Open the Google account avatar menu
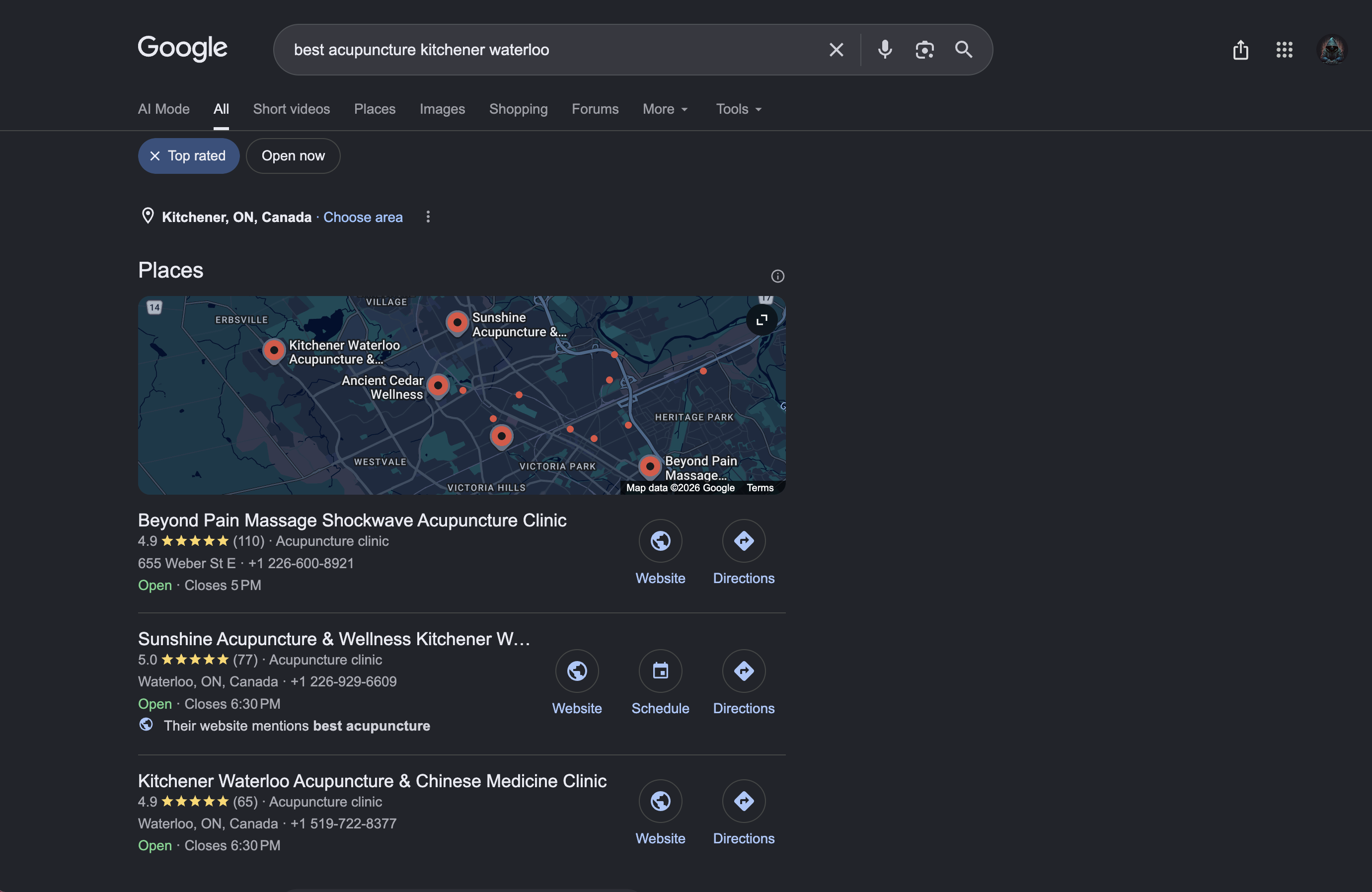This screenshot has width=1372, height=892. 1332,50
